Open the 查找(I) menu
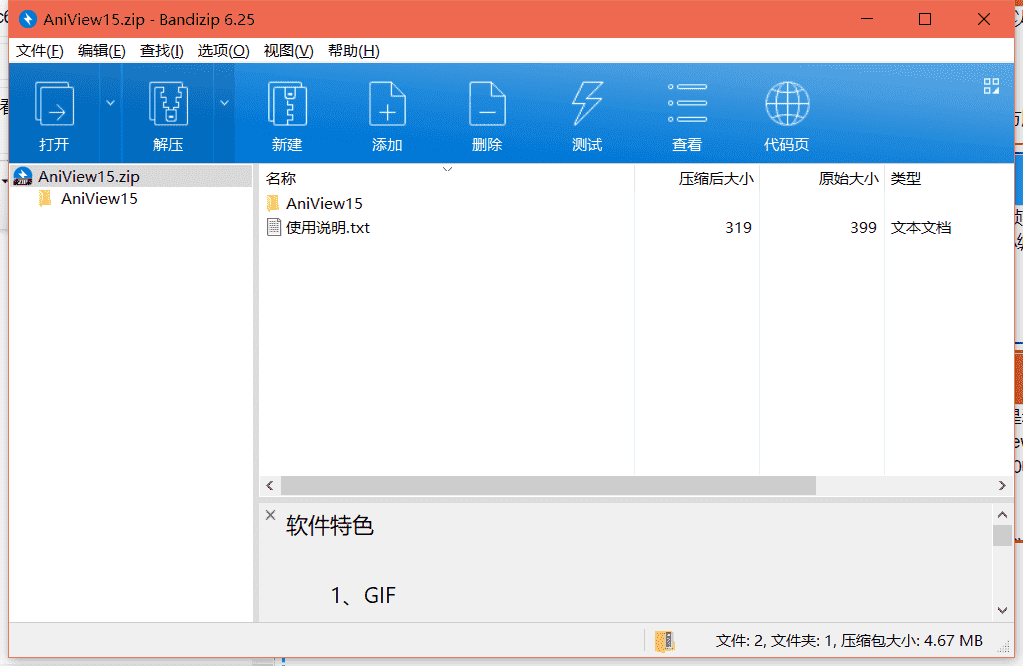Image resolution: width=1023 pixels, height=666 pixels. (162, 51)
